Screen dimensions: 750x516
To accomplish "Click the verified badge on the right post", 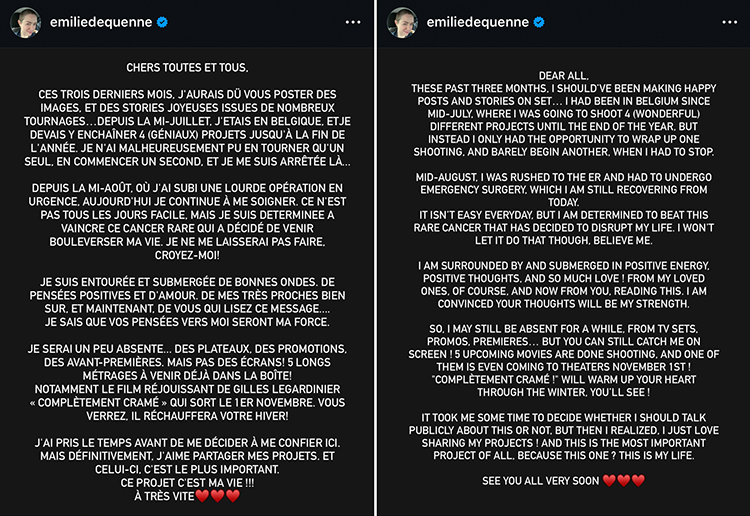I will (x=540, y=22).
